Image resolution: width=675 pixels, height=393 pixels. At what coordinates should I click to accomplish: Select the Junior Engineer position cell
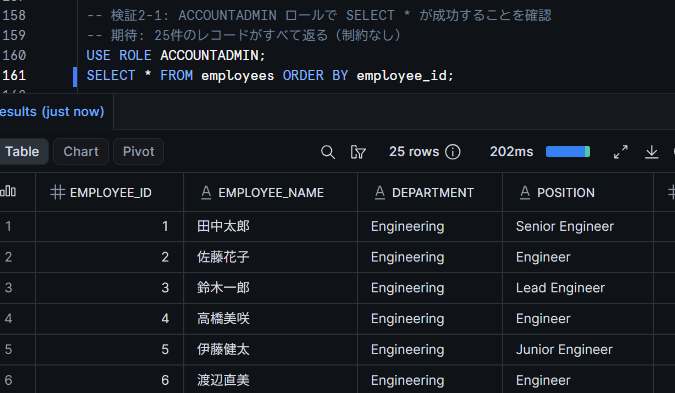pos(578,349)
